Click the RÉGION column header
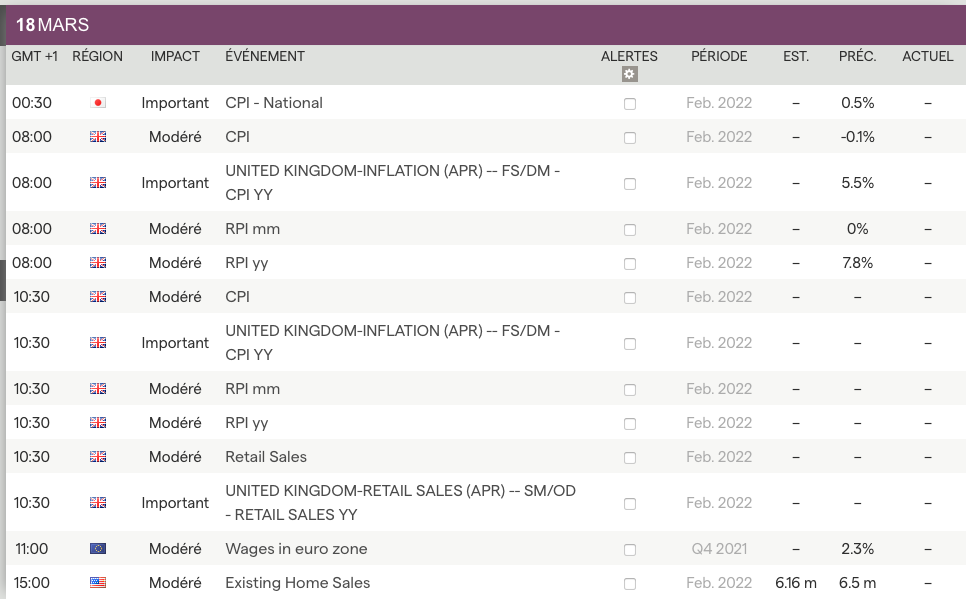 click(98, 56)
